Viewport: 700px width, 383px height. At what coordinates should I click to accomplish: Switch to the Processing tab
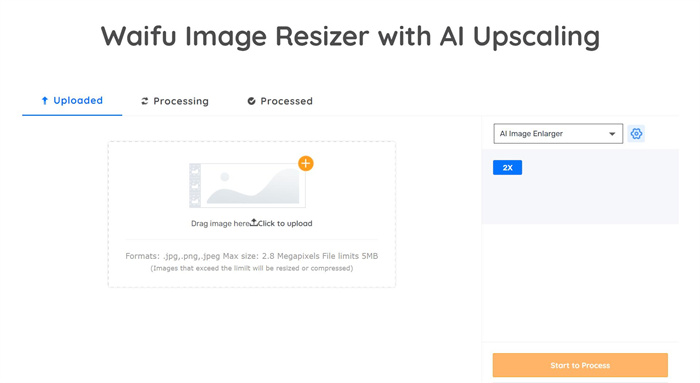click(175, 101)
